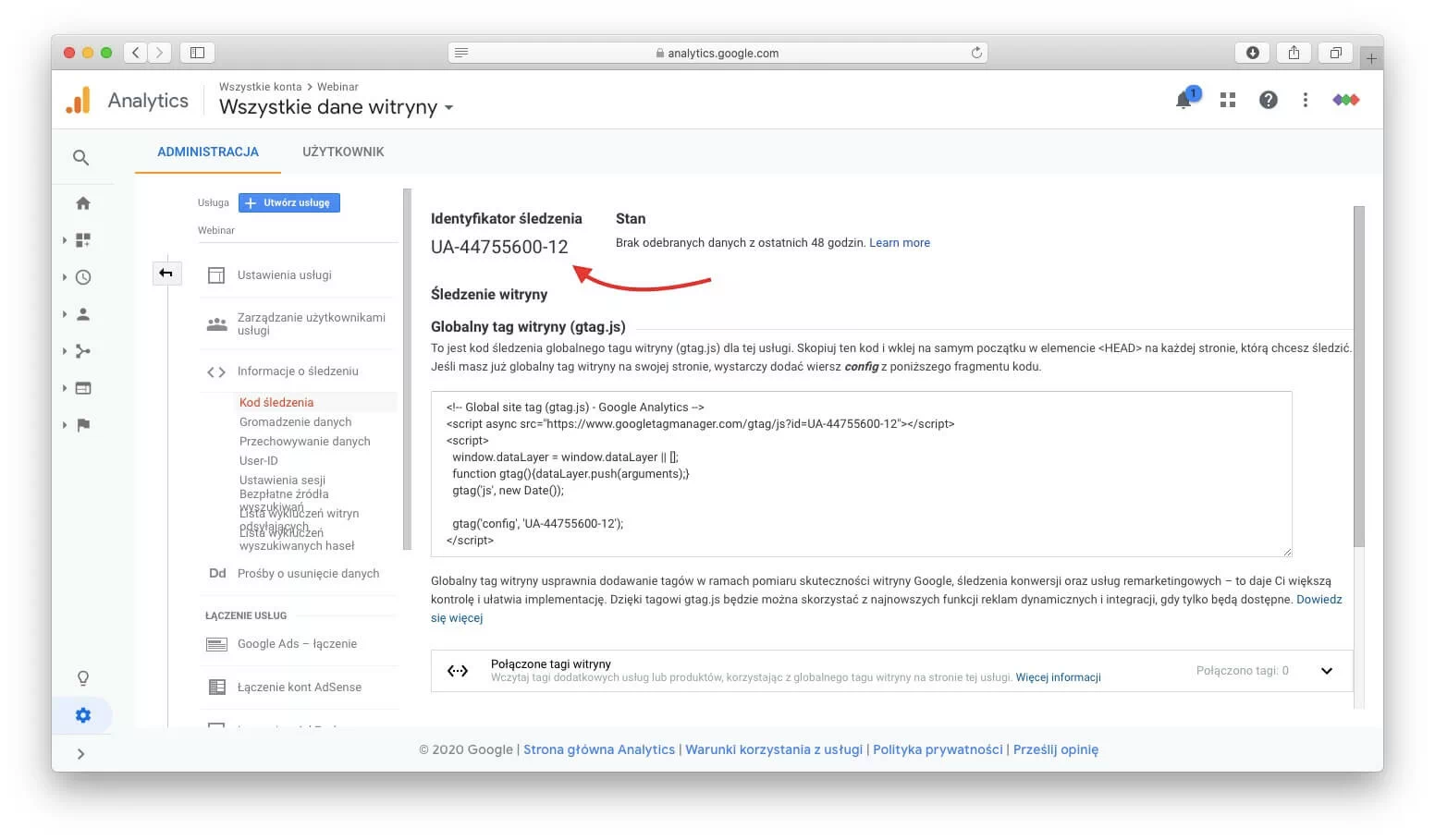Open Acquisition icon in sidebar
The width and height of the screenshot is (1435, 840).
coord(83,351)
